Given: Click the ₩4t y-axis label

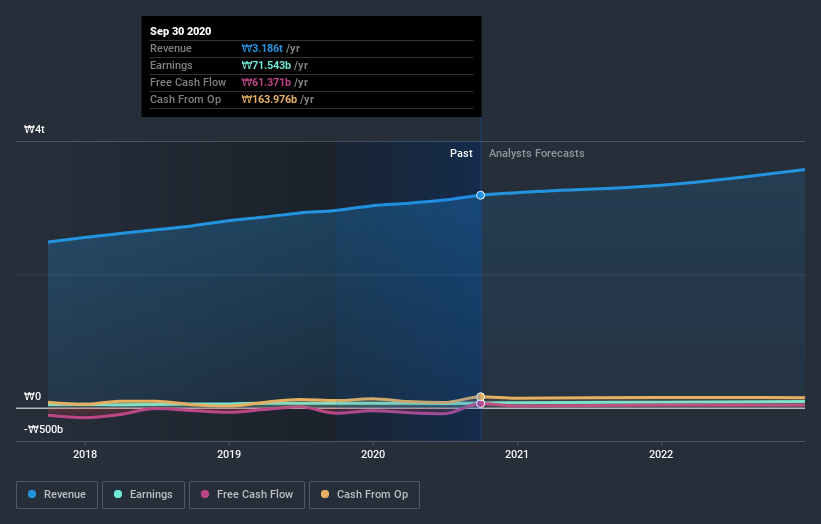Looking at the screenshot, I should tap(35, 129).
